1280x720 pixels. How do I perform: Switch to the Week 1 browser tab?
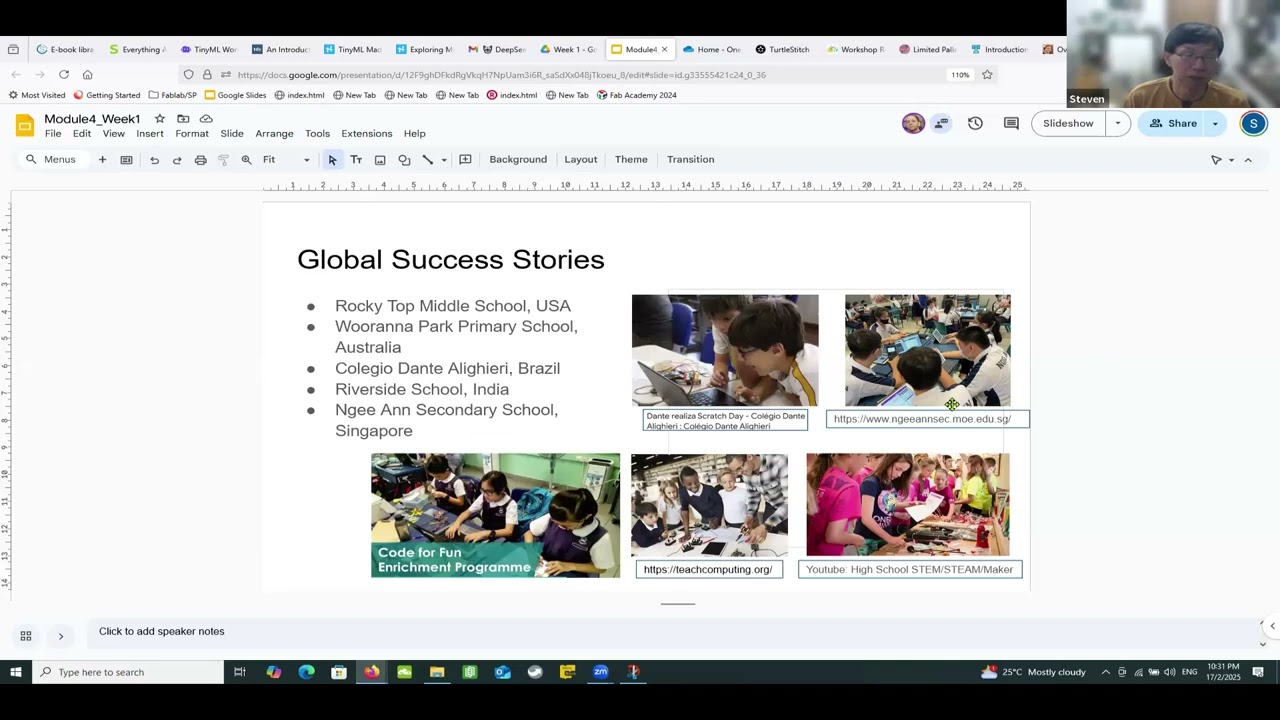(568, 49)
